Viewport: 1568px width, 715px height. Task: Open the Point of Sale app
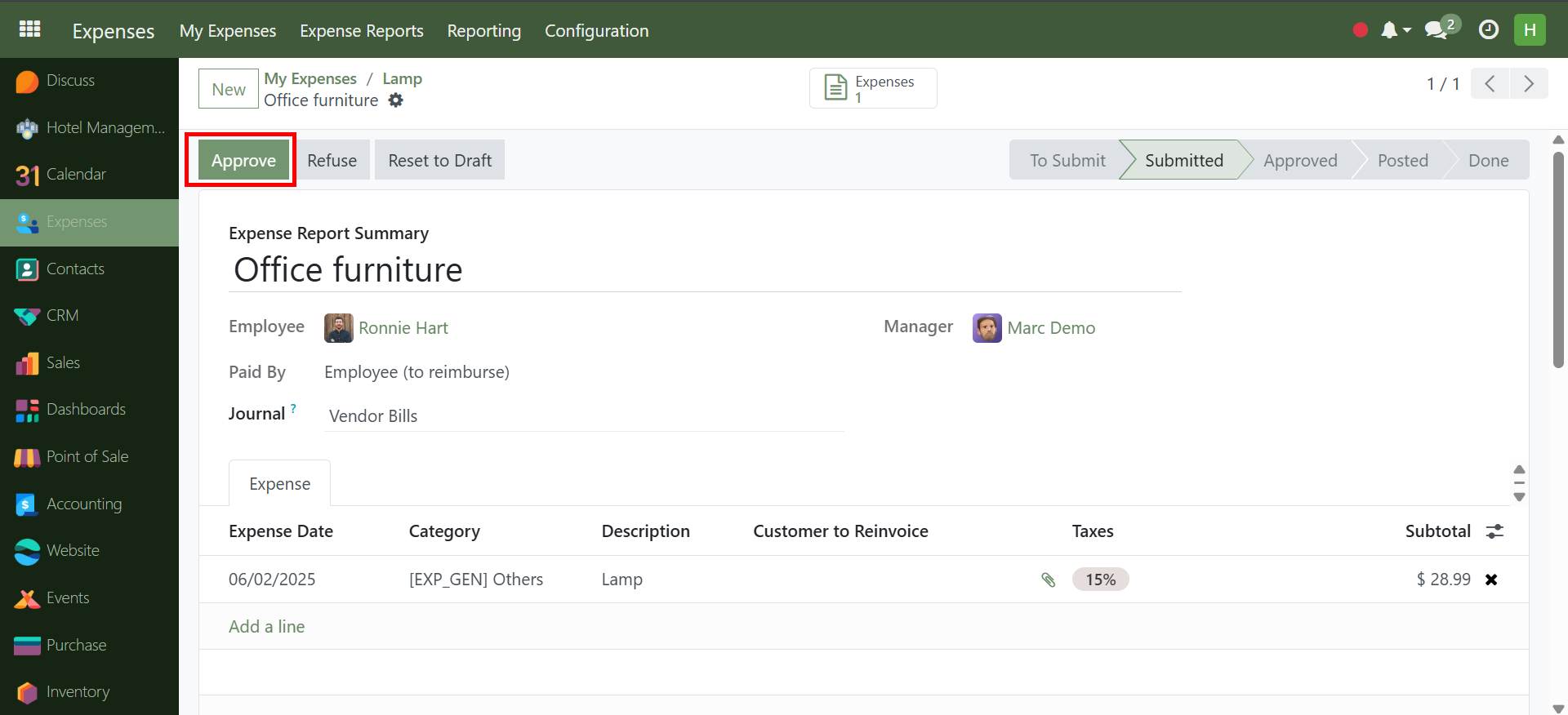point(87,457)
